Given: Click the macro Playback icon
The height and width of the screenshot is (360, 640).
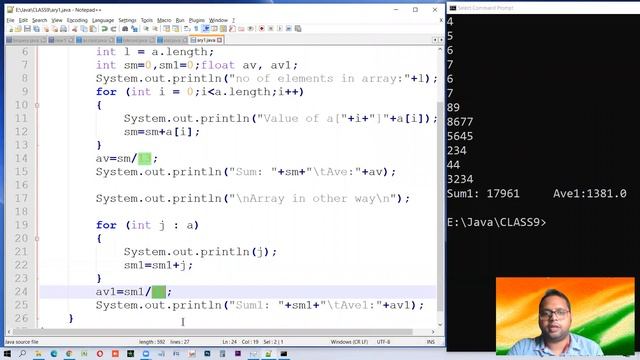Looking at the screenshot, I should click(280, 29).
